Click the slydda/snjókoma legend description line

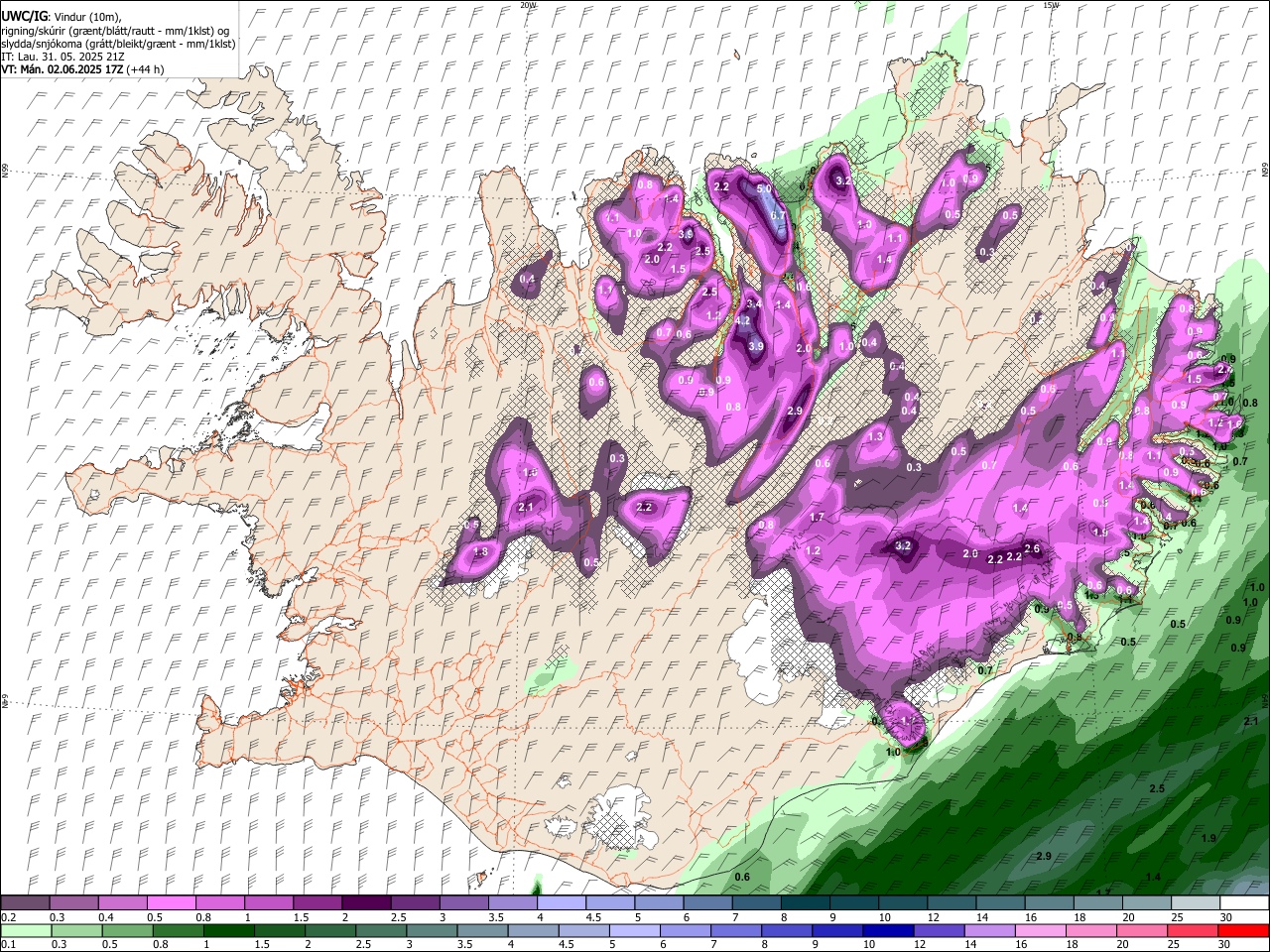pos(119,44)
